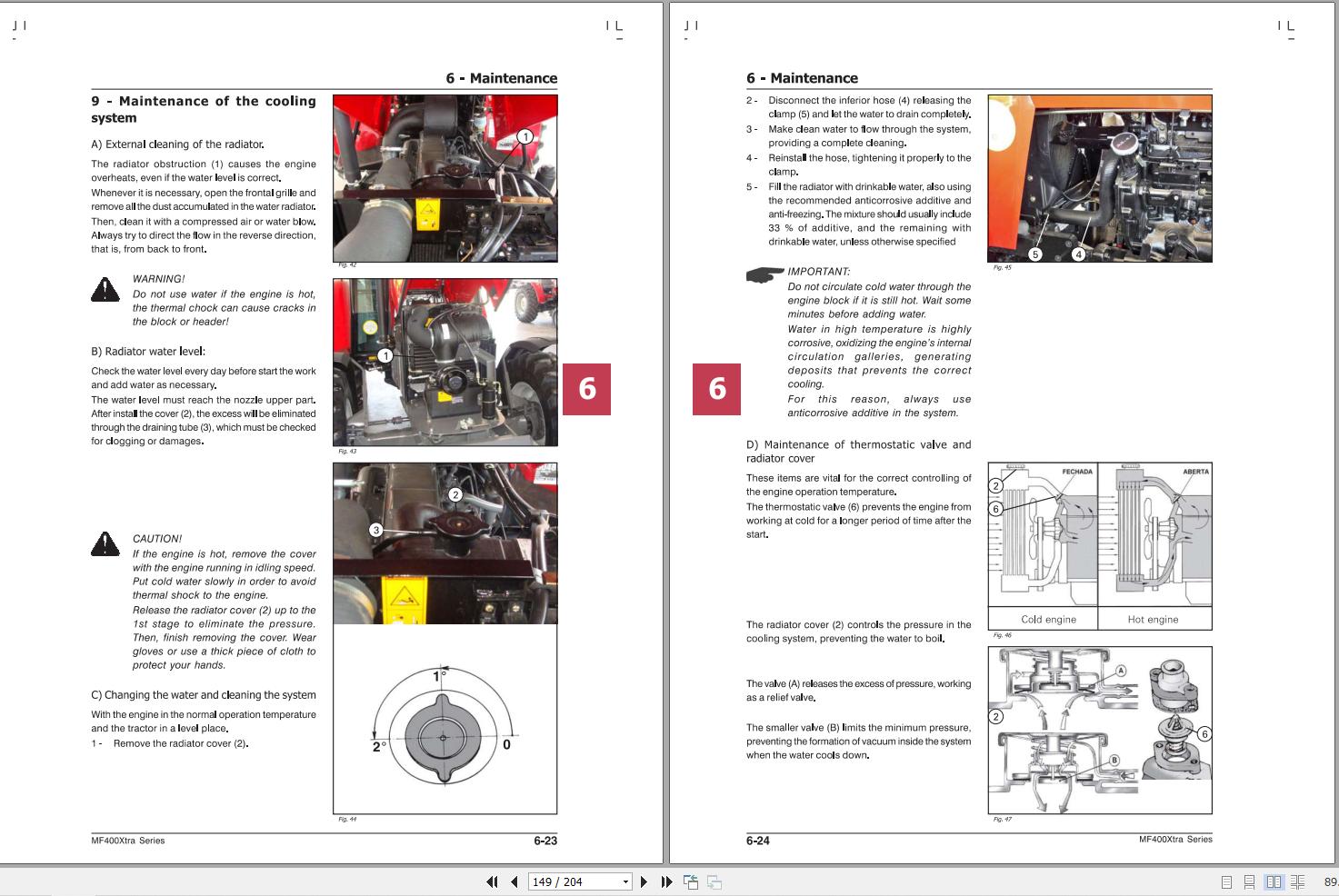Click step '1 - Remove the radiator cover (2).'
This screenshot has height=896, width=1339.
pos(170,743)
